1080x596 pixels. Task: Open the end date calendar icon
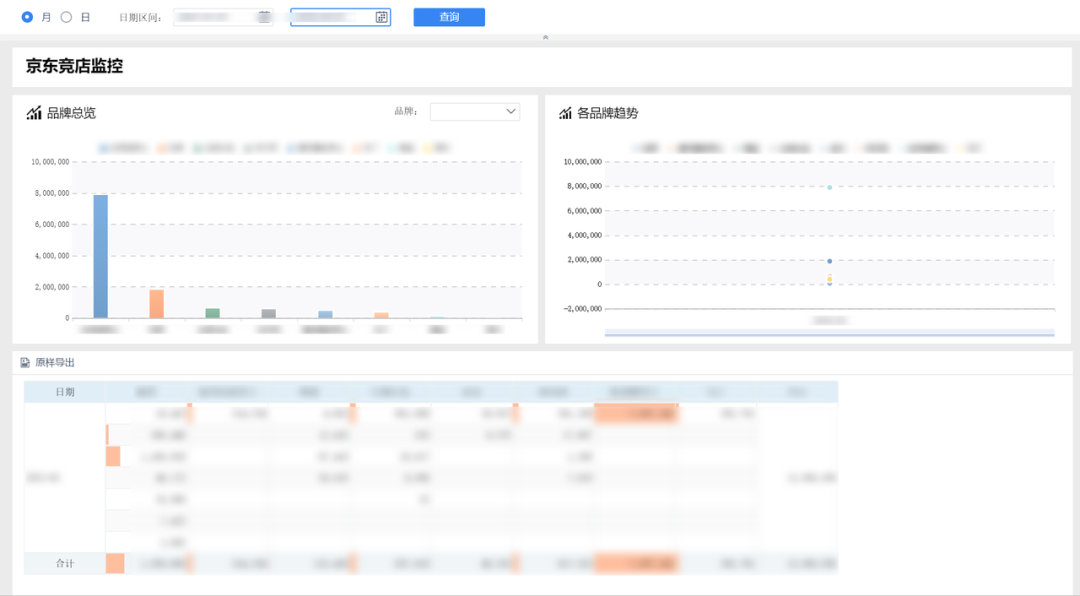coord(382,17)
